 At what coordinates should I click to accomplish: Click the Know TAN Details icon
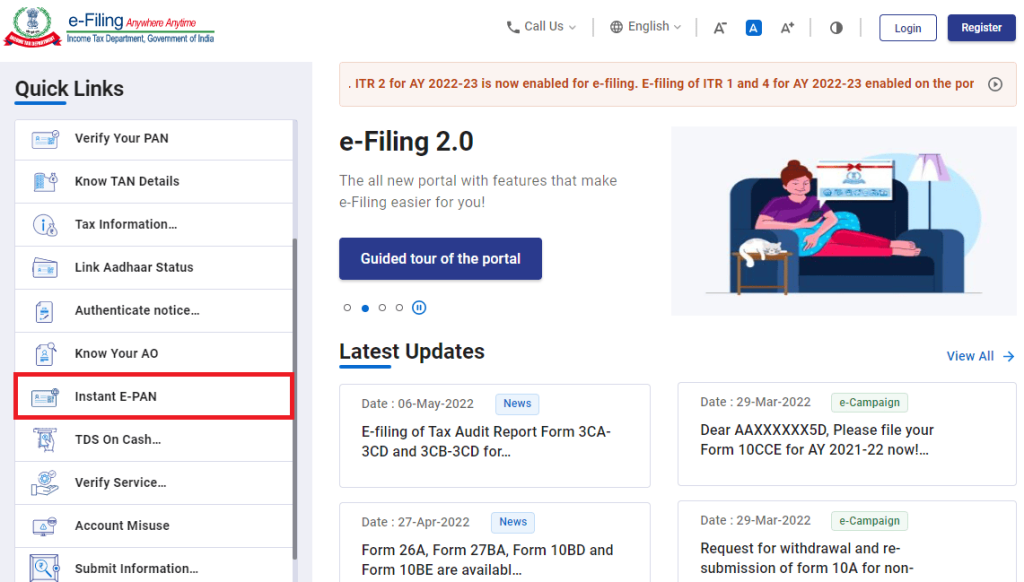pyautogui.click(x=45, y=181)
